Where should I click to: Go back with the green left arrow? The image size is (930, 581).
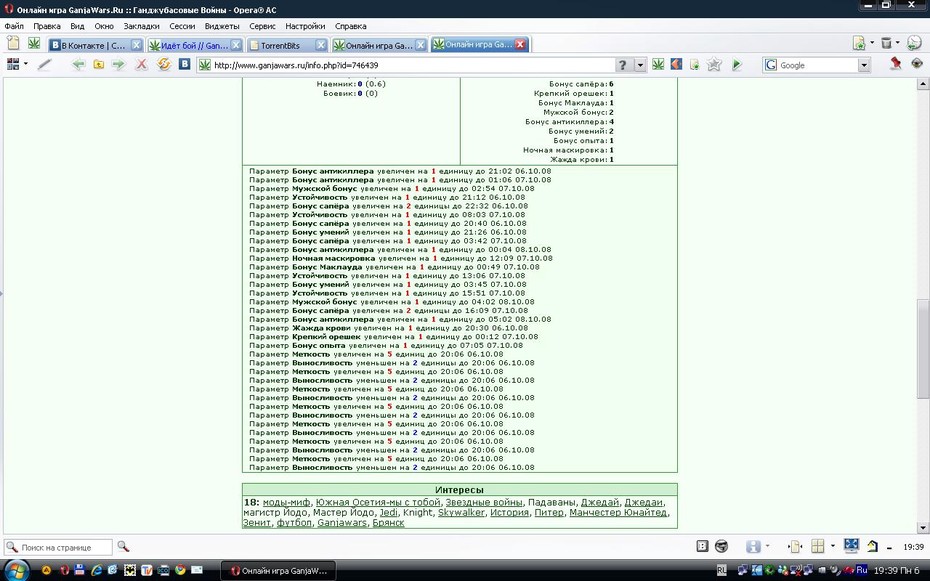78,65
